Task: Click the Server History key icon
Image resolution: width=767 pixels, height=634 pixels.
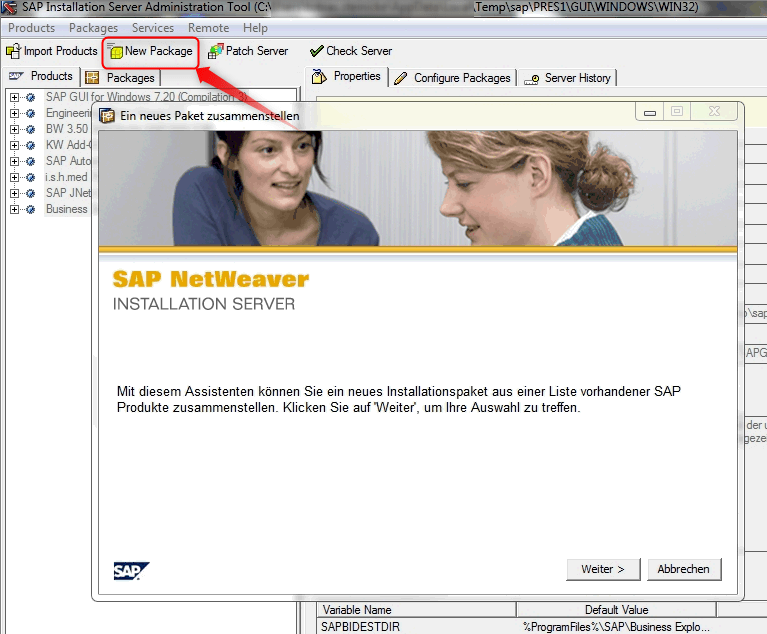Action: point(532,79)
